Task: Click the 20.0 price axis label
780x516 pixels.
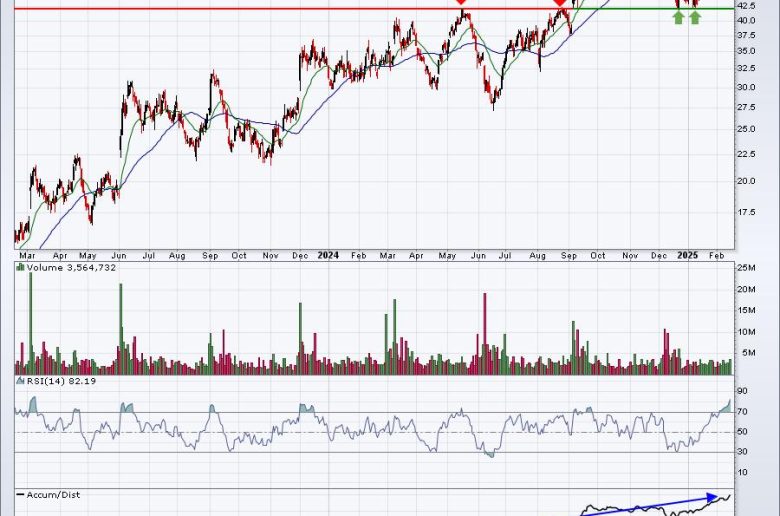Action: (747, 181)
